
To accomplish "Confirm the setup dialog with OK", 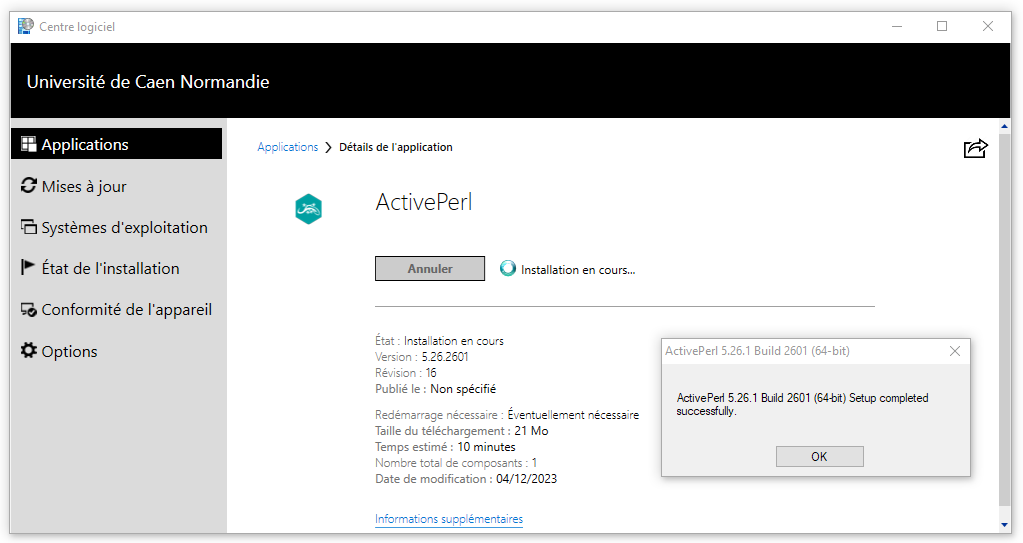I will [819, 456].
